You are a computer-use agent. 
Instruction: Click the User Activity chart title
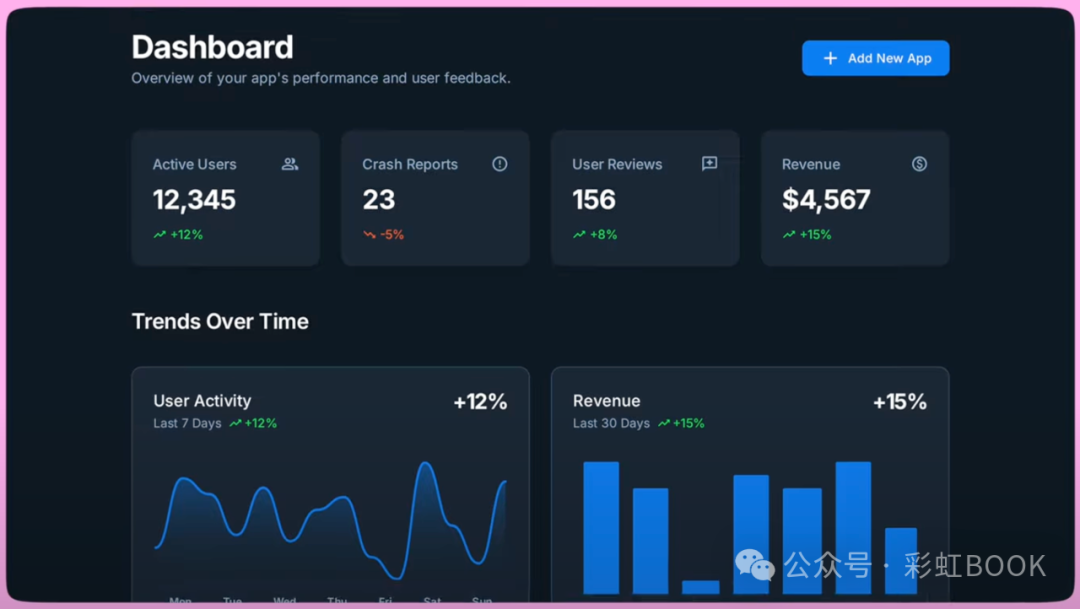tap(202, 401)
